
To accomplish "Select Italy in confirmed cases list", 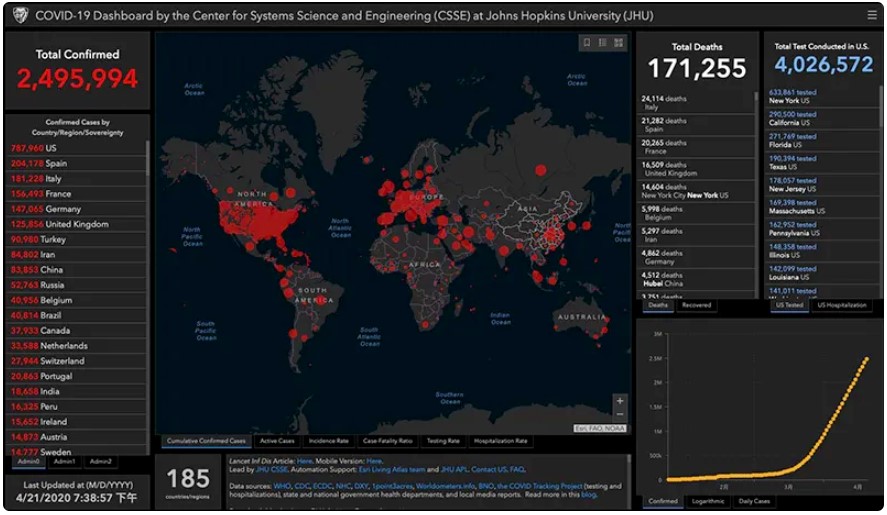I will [76, 179].
